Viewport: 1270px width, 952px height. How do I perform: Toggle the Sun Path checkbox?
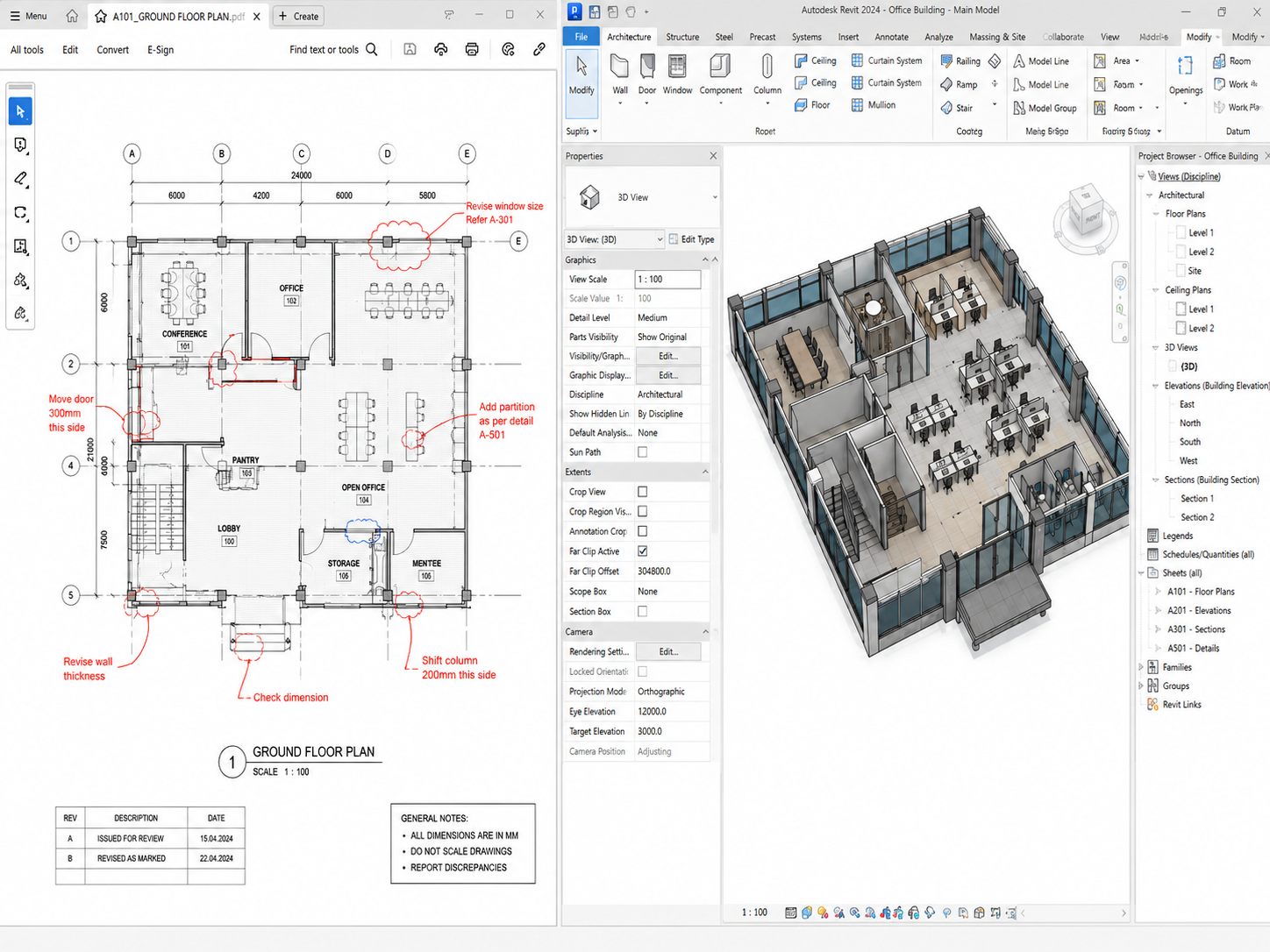pos(642,452)
